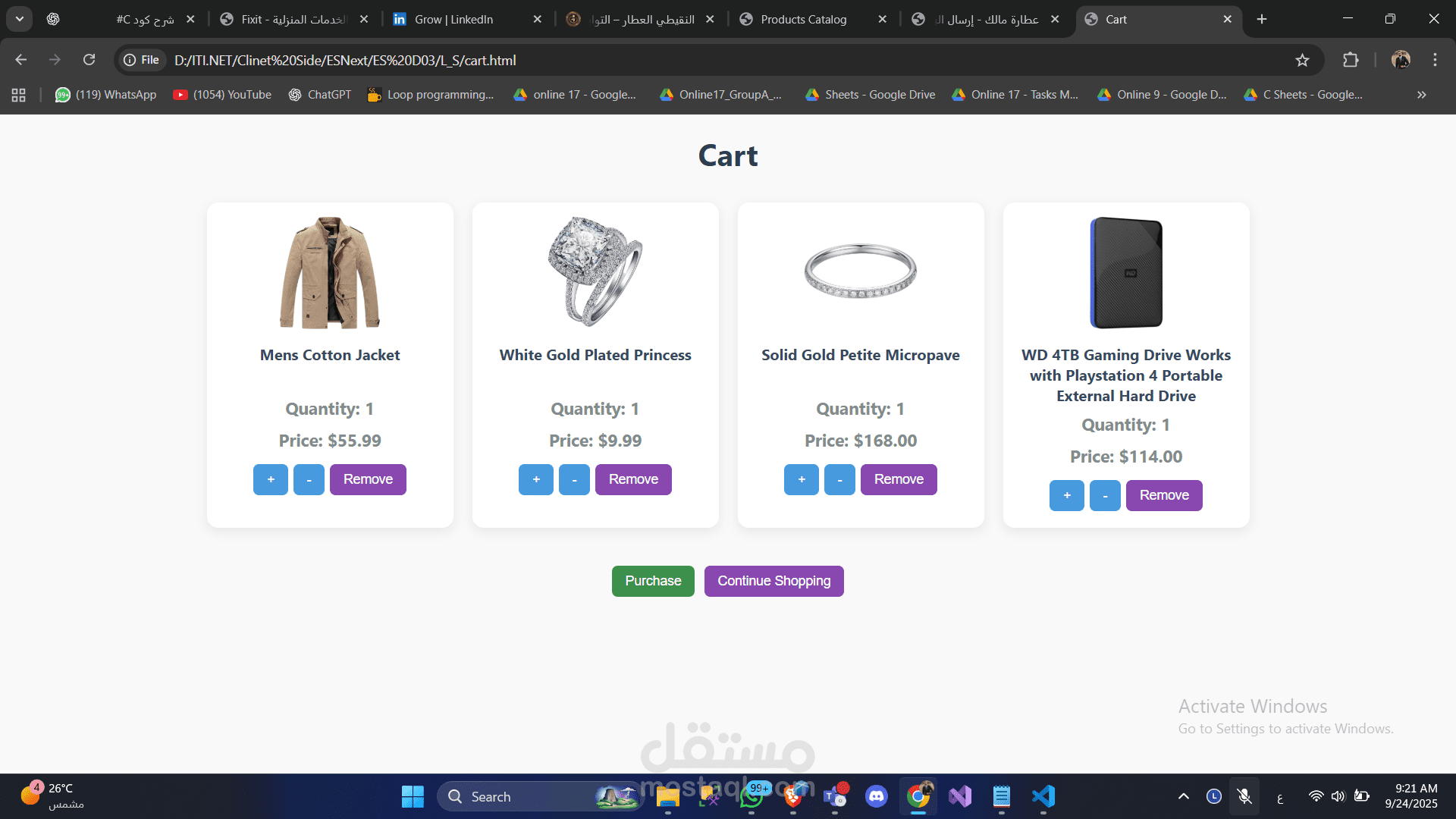Decrease quantity of WD 4TB Gaming Drive
This screenshot has height=819, width=1456.
[x=1105, y=495]
